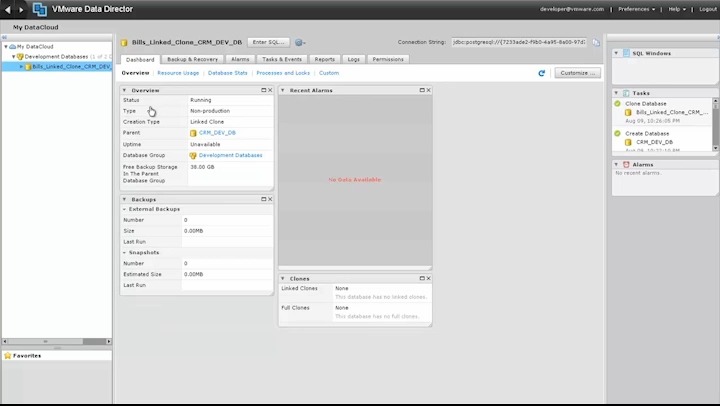Collapse the left navigation pane double-arrow
The image size is (720, 406).
[x=4, y=37]
